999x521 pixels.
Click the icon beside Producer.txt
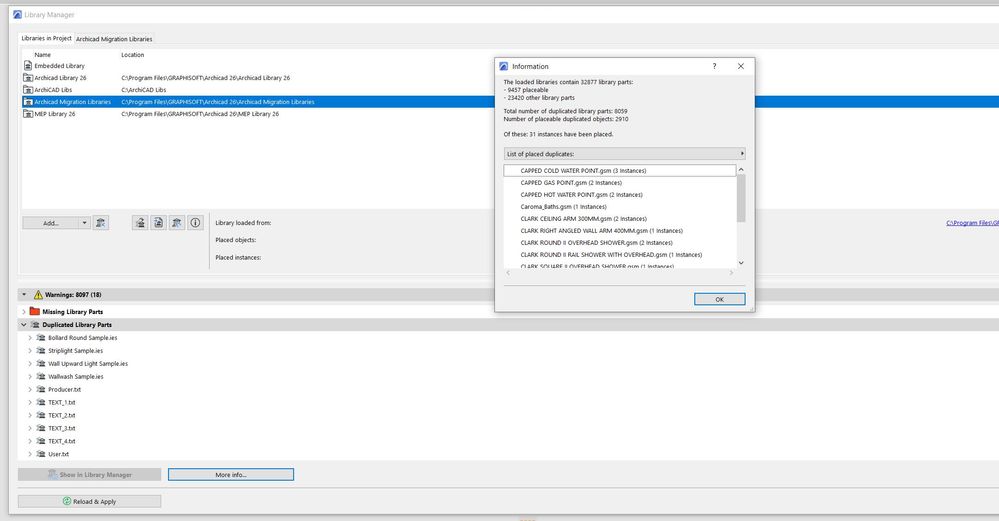tap(41, 389)
